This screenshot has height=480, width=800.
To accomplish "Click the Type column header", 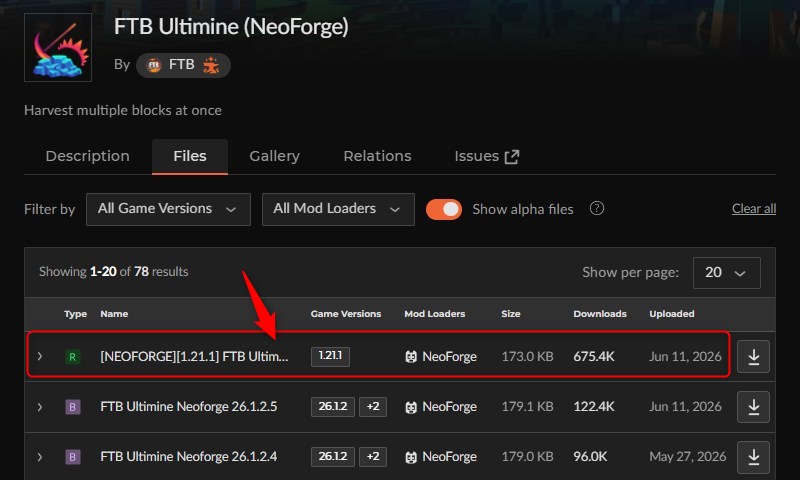I will 76,314.
